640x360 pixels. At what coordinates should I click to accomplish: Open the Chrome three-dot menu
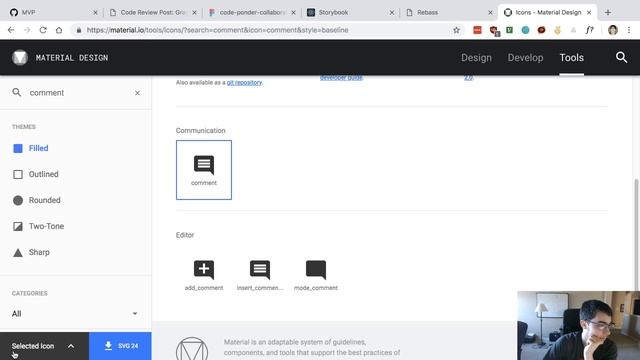click(629, 30)
